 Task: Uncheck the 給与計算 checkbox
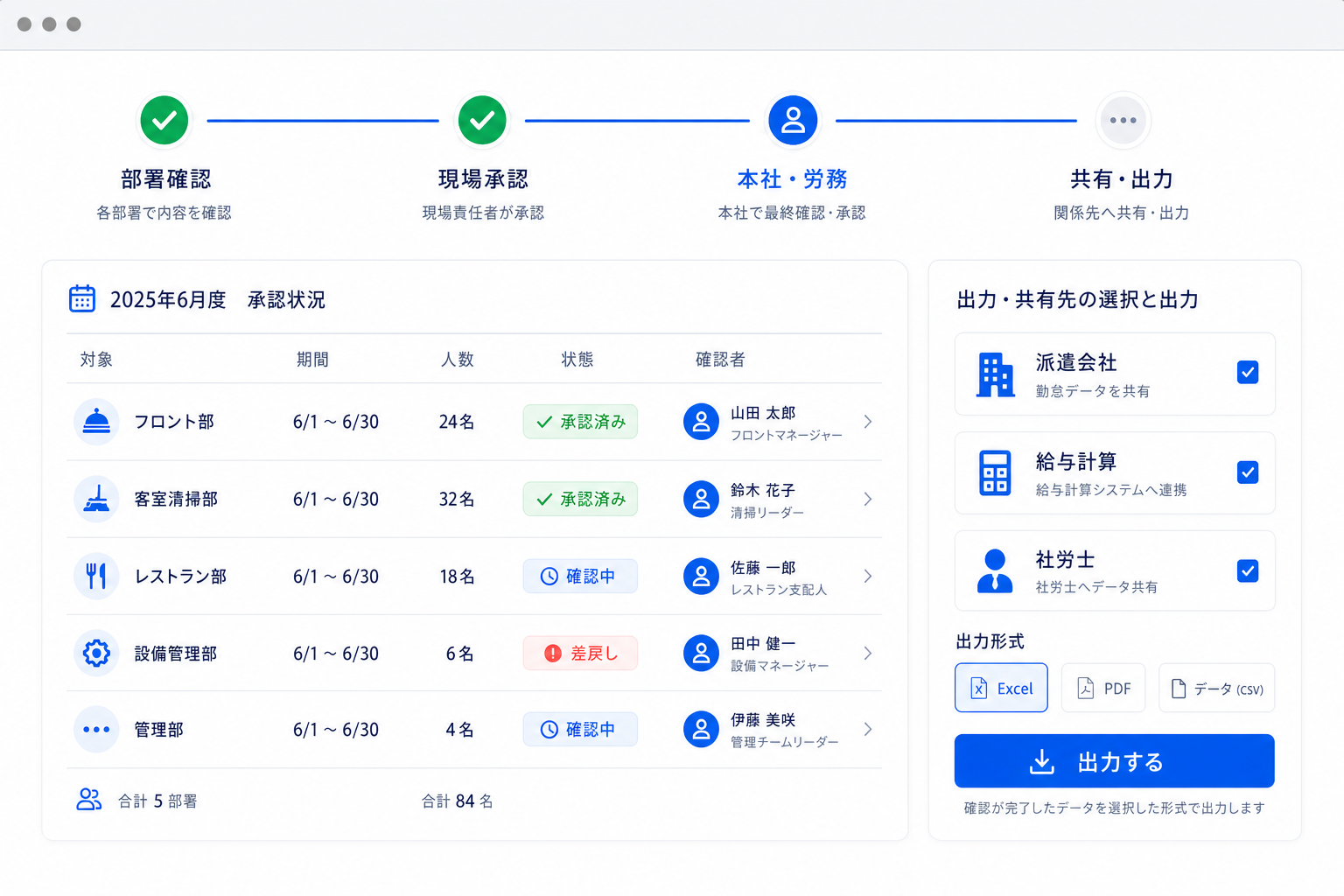(x=1248, y=472)
